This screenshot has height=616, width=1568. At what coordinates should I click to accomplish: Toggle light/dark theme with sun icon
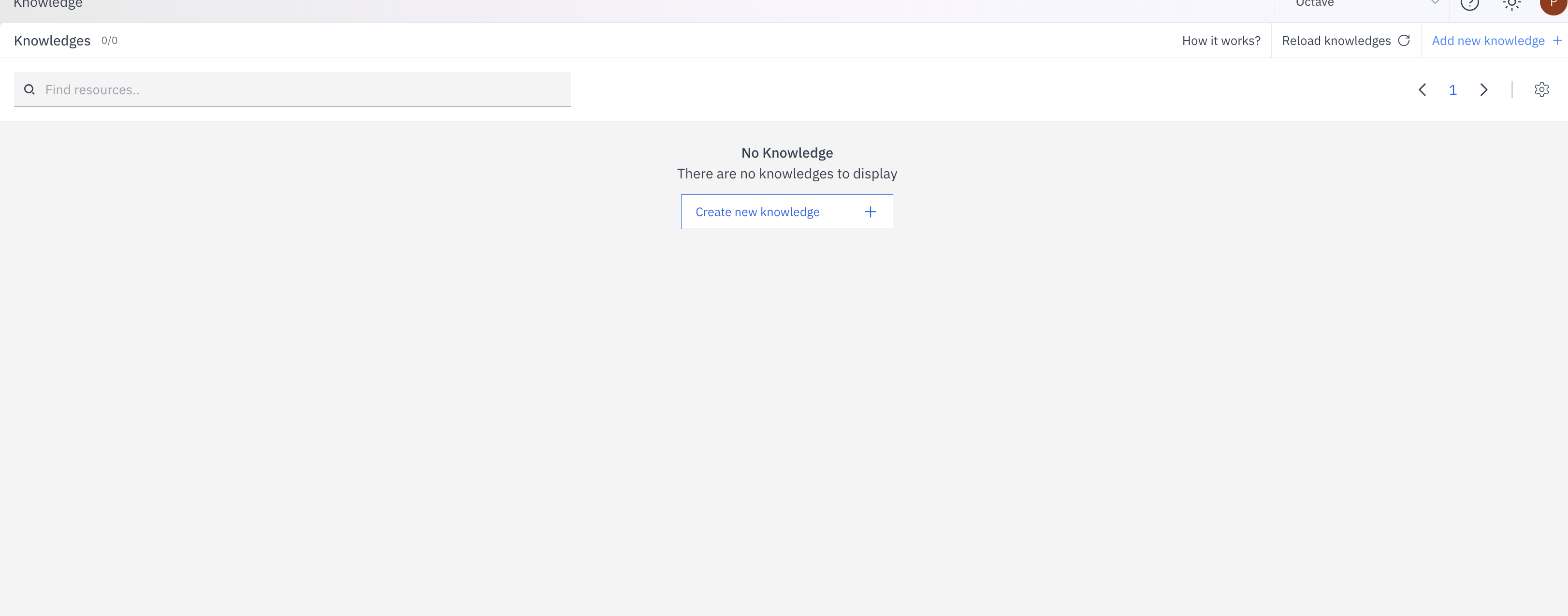[1512, 5]
